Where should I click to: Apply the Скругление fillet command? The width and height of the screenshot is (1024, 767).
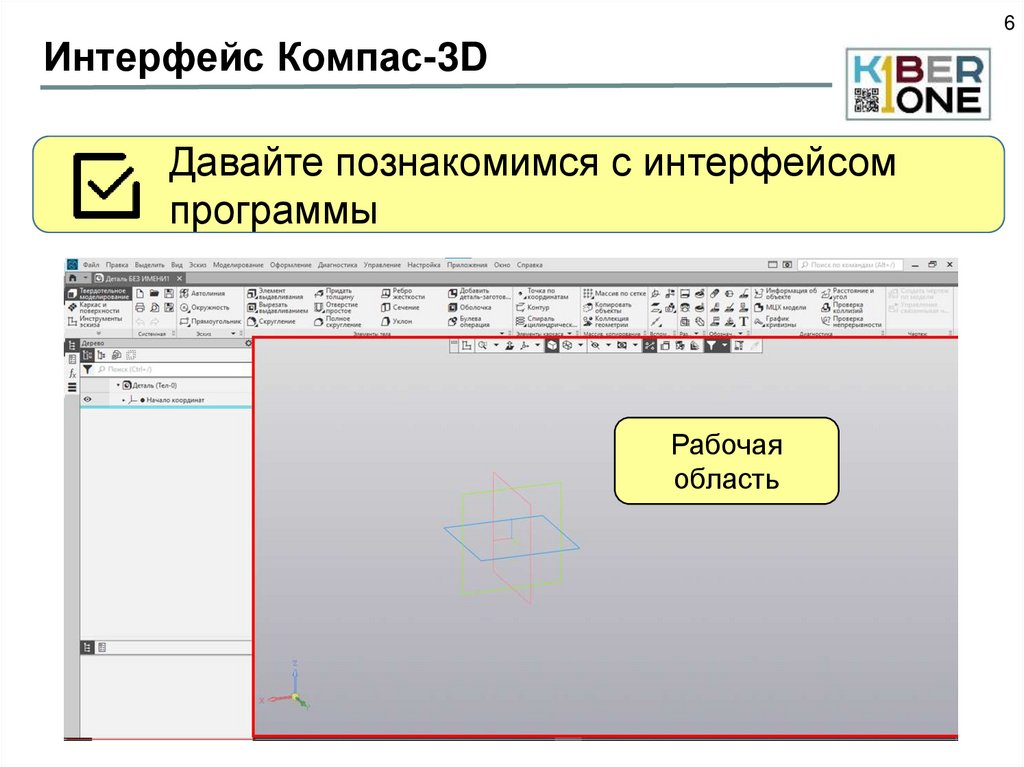(x=271, y=321)
